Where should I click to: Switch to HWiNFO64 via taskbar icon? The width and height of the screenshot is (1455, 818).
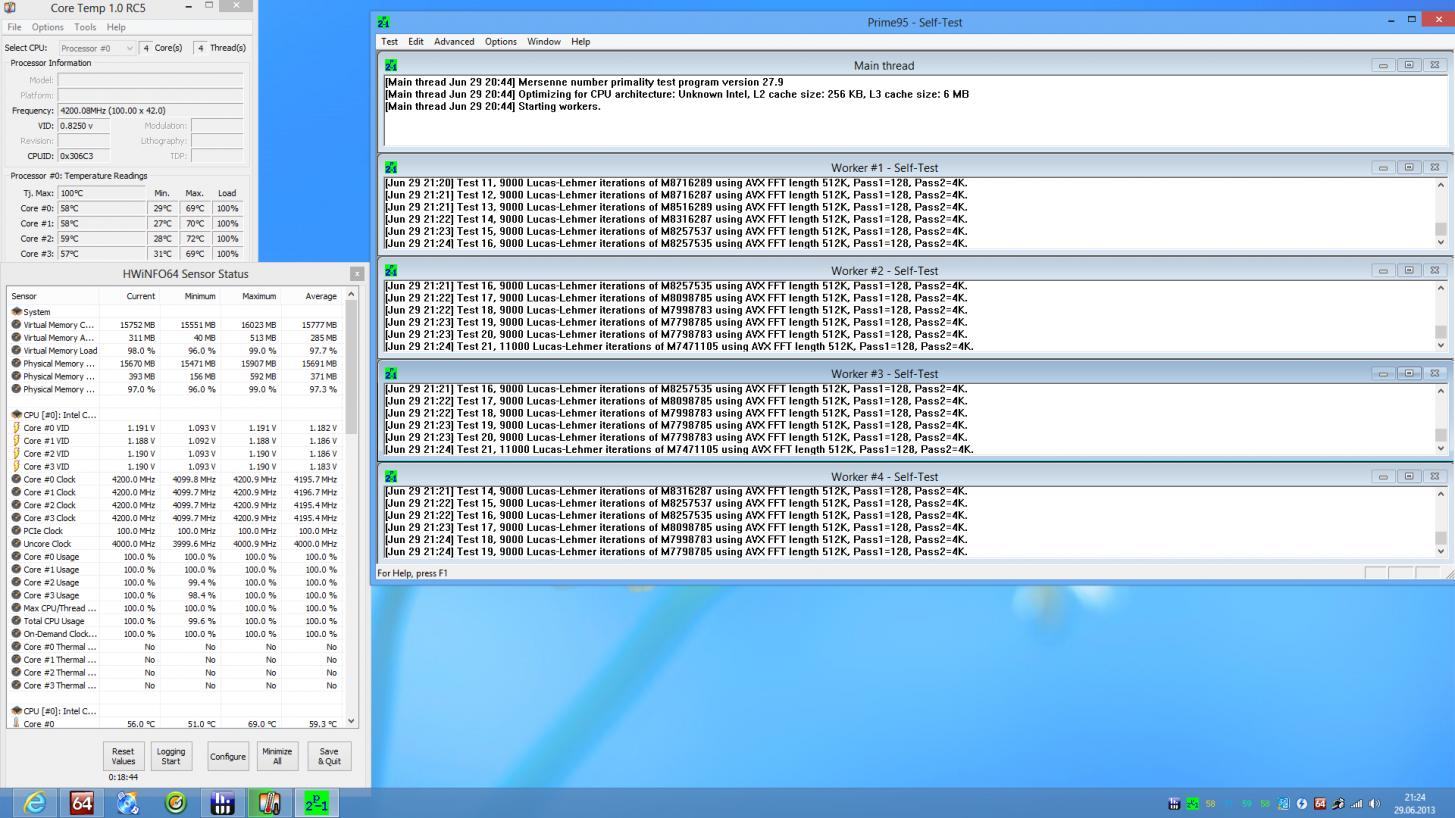[222, 803]
